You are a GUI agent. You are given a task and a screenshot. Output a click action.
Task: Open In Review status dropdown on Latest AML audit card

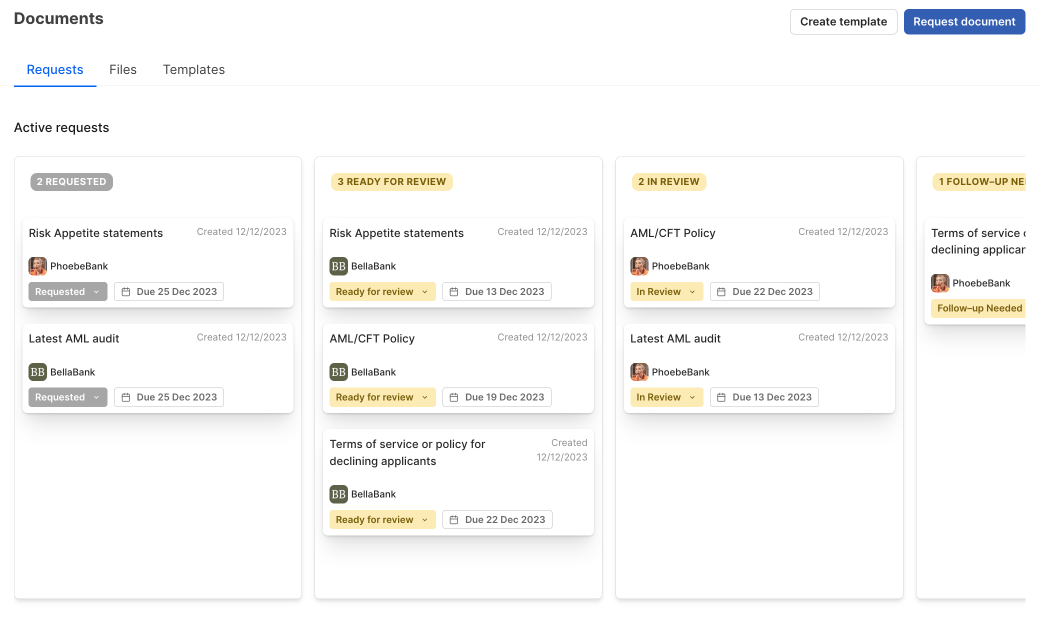pyautogui.click(x=665, y=397)
